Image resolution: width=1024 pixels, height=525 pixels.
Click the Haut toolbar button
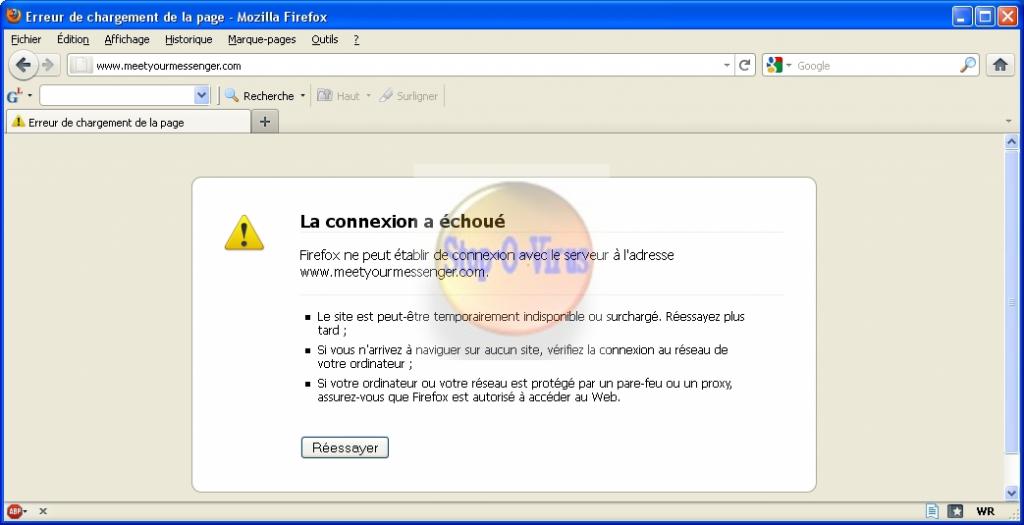coord(339,96)
